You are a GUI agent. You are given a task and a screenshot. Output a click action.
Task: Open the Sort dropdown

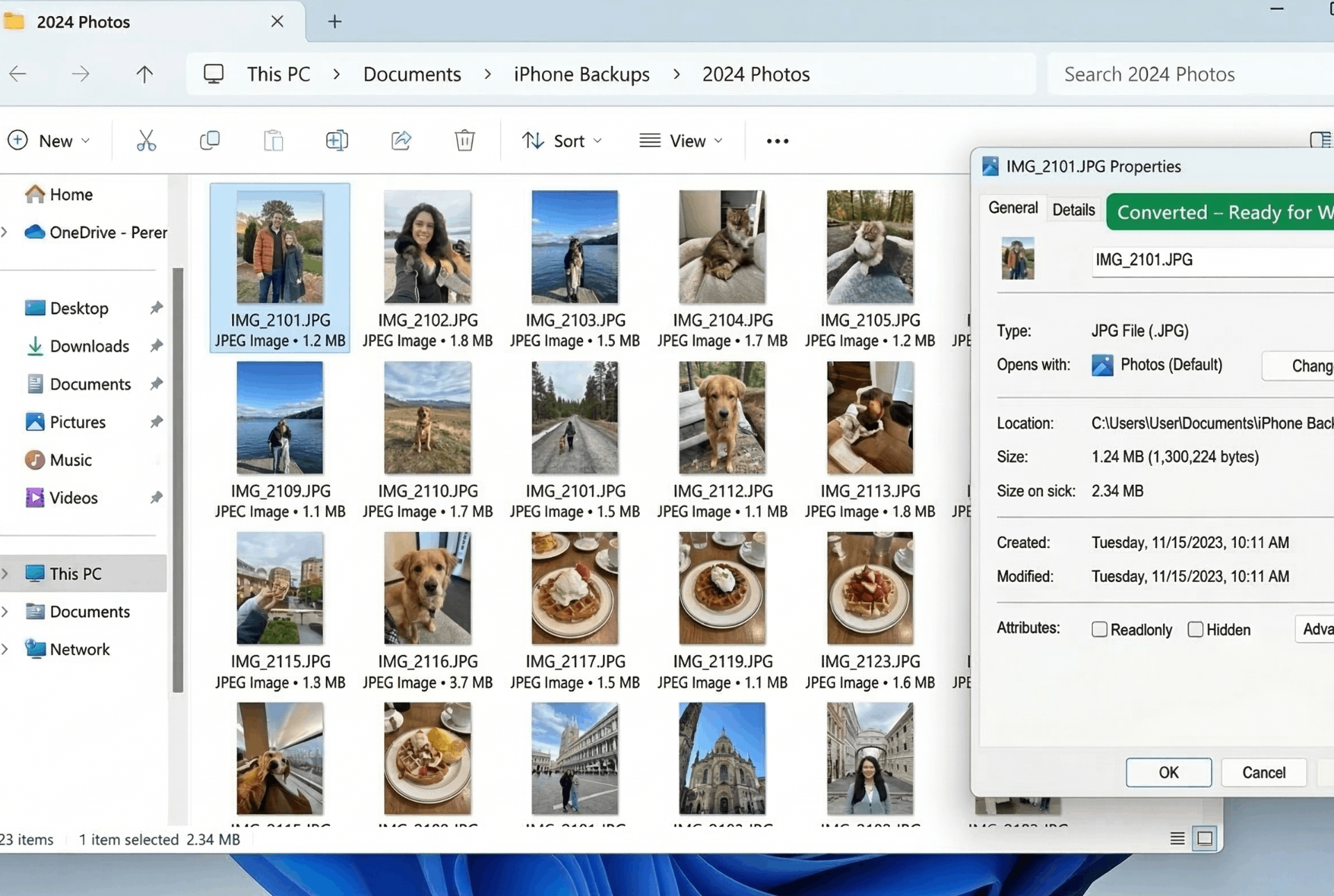[x=563, y=140]
